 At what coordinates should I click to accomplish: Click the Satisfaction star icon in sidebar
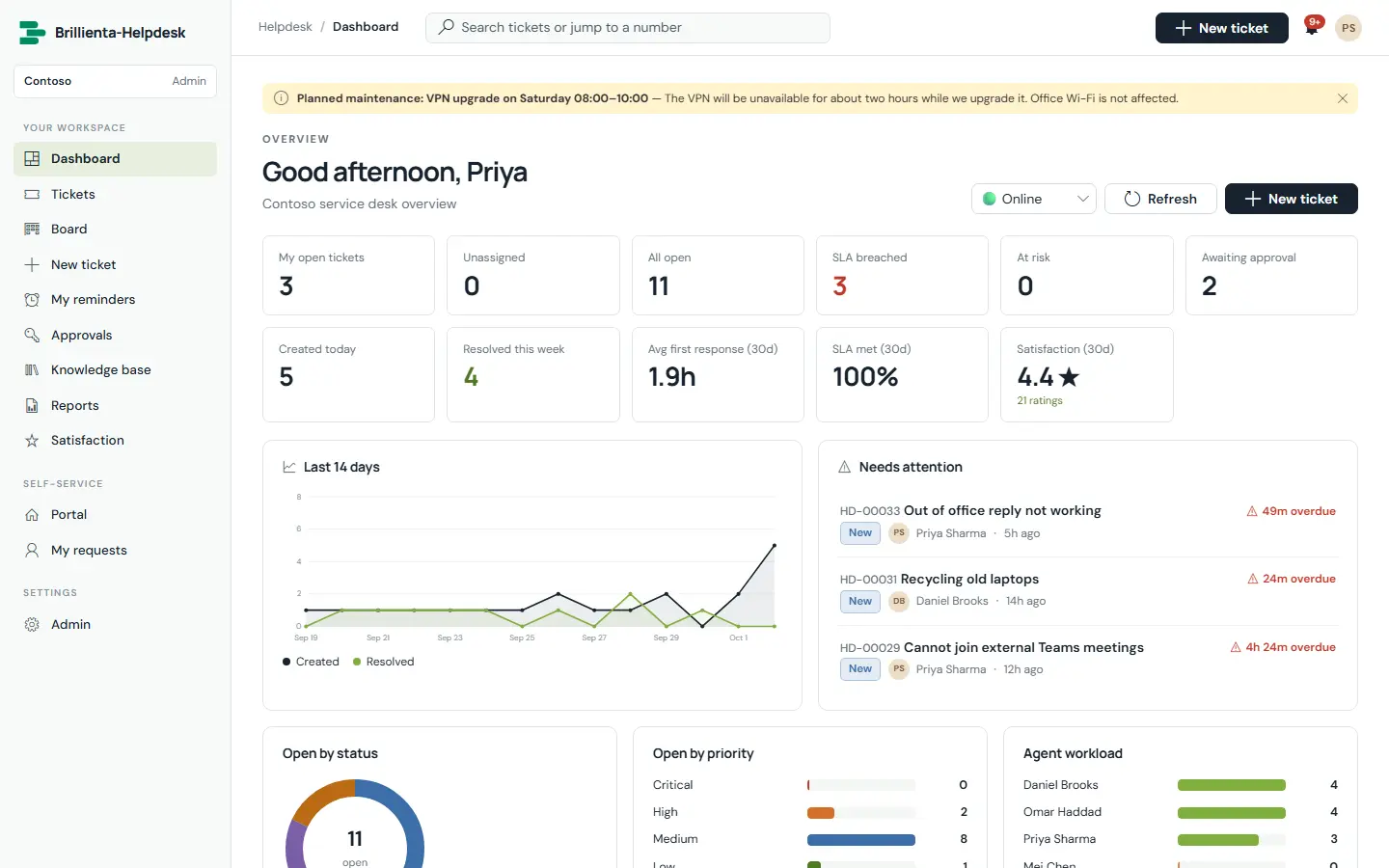(32, 441)
